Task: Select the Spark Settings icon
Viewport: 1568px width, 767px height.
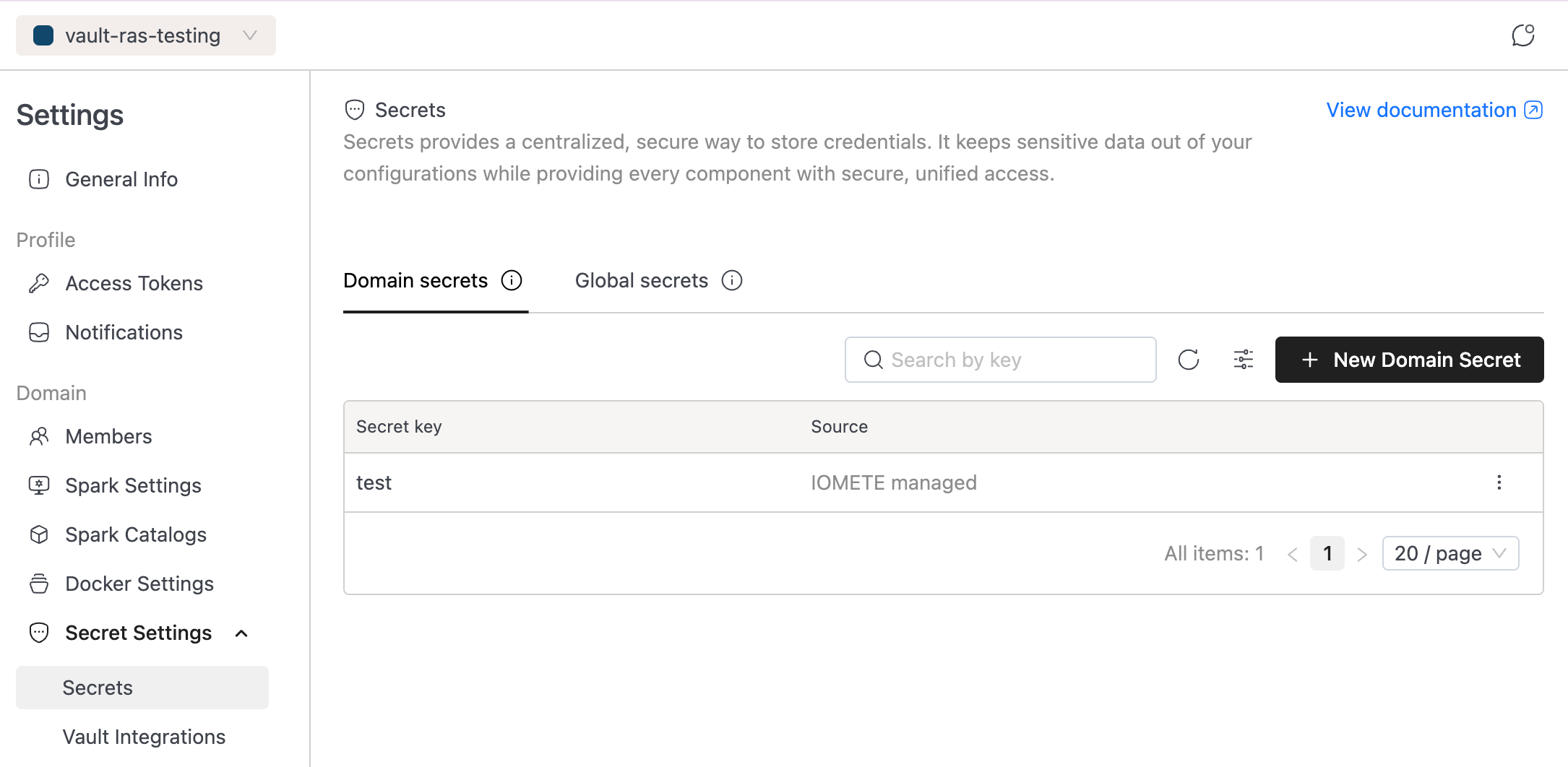Action: click(x=39, y=485)
